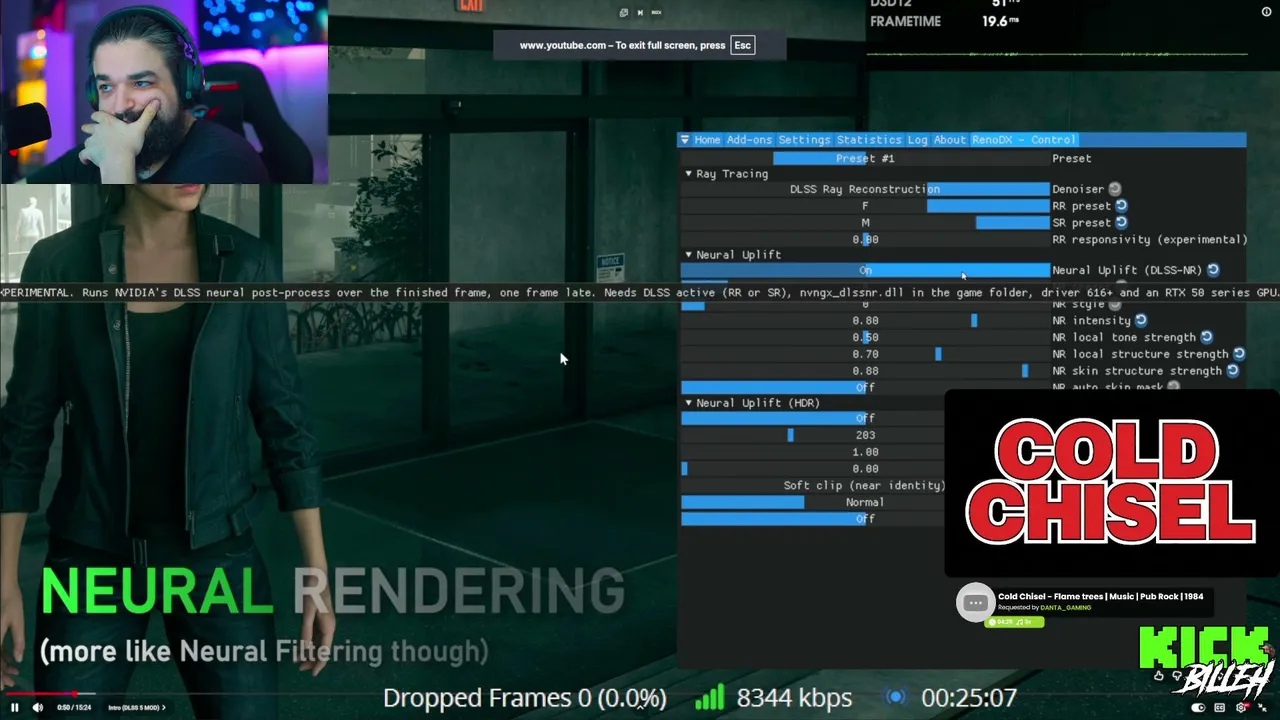Switch to the About tab
This screenshot has height=720, width=1280.
tap(950, 140)
